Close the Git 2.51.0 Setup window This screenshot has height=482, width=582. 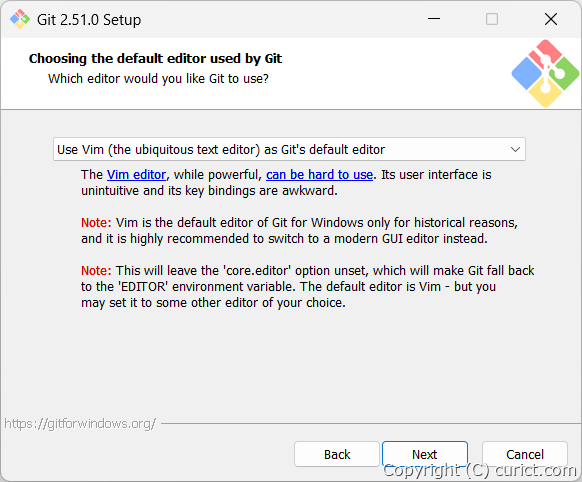(x=551, y=19)
